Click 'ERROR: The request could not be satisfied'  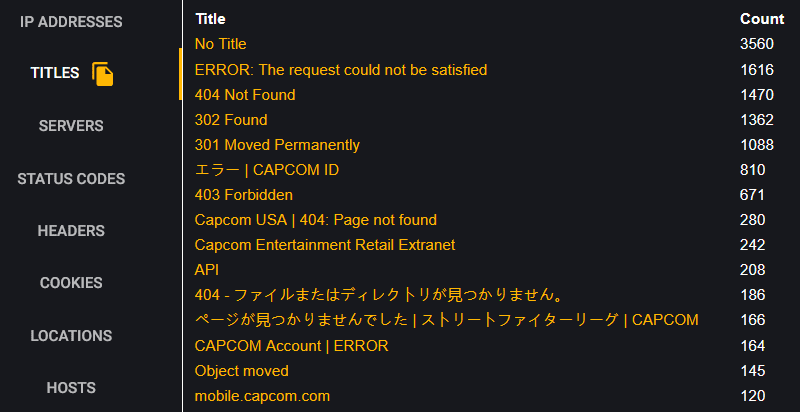point(341,70)
